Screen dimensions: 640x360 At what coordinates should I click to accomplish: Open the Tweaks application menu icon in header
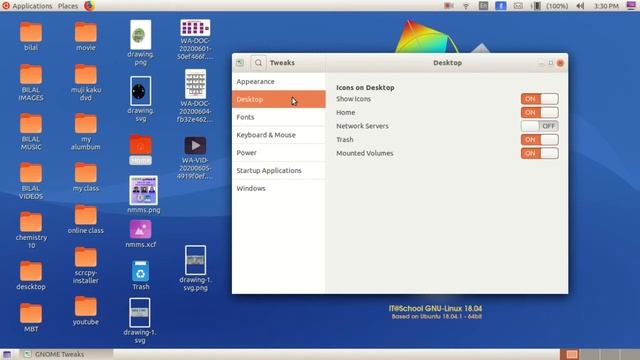pos(240,63)
